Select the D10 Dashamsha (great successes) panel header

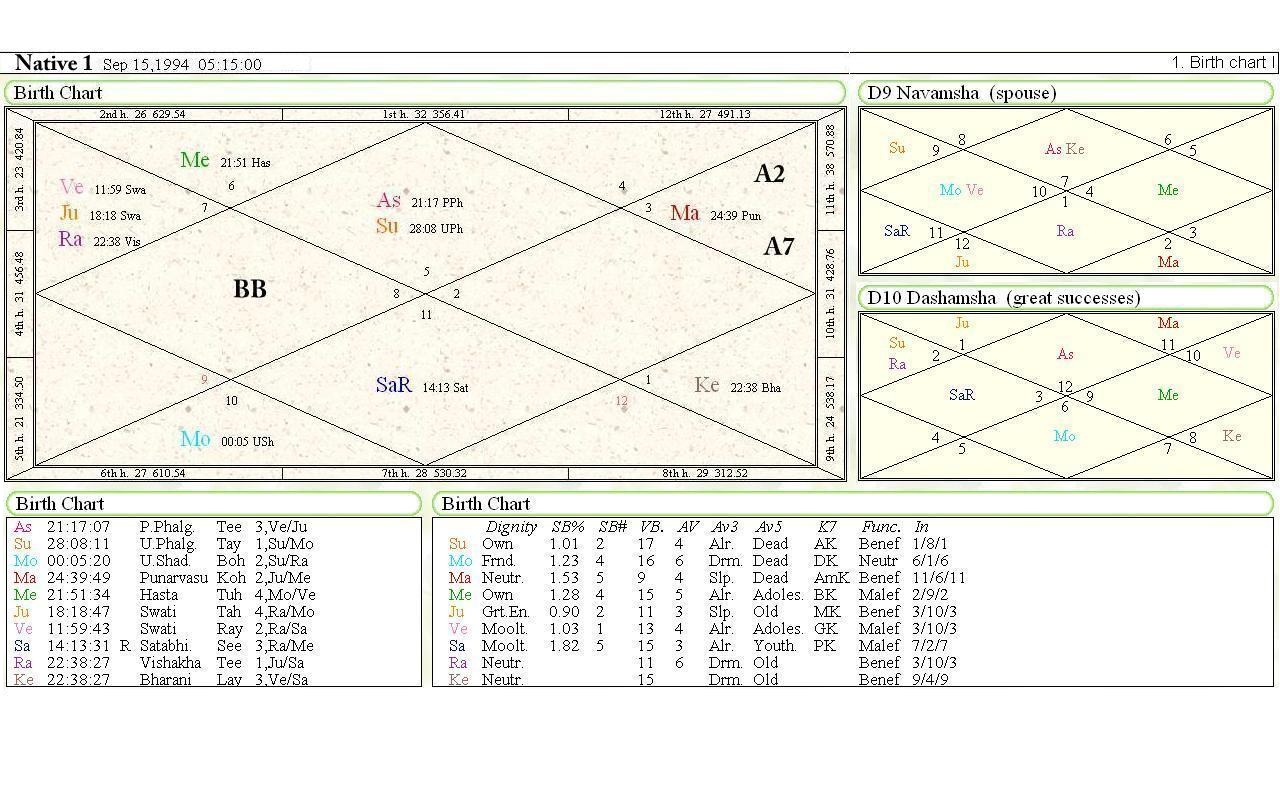pos(1066,298)
